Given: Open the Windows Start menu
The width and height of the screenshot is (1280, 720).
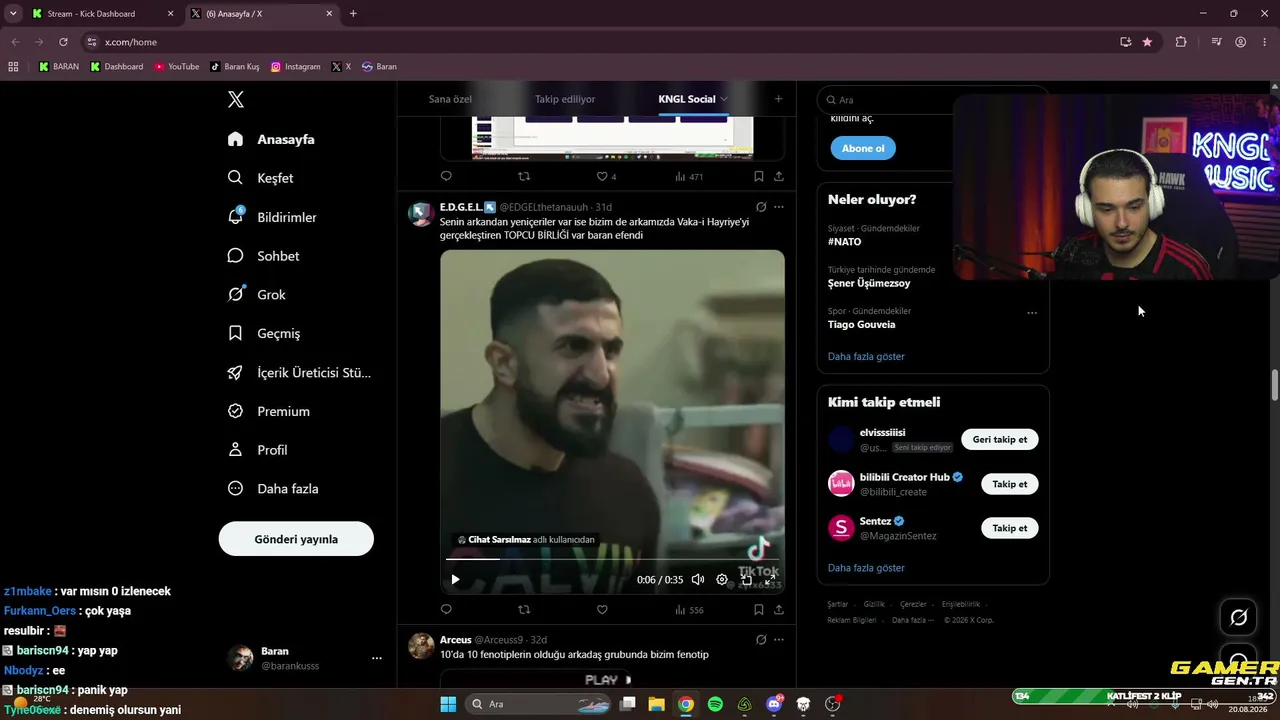Looking at the screenshot, I should coord(448,704).
